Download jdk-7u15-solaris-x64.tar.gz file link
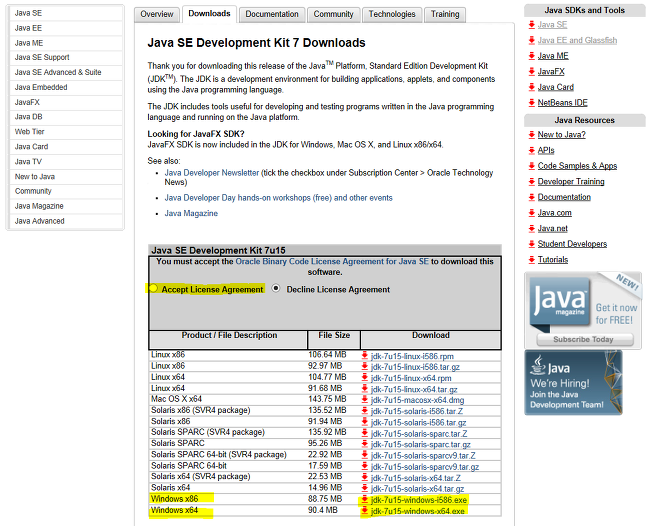The width and height of the screenshot is (650, 526). click(417, 489)
